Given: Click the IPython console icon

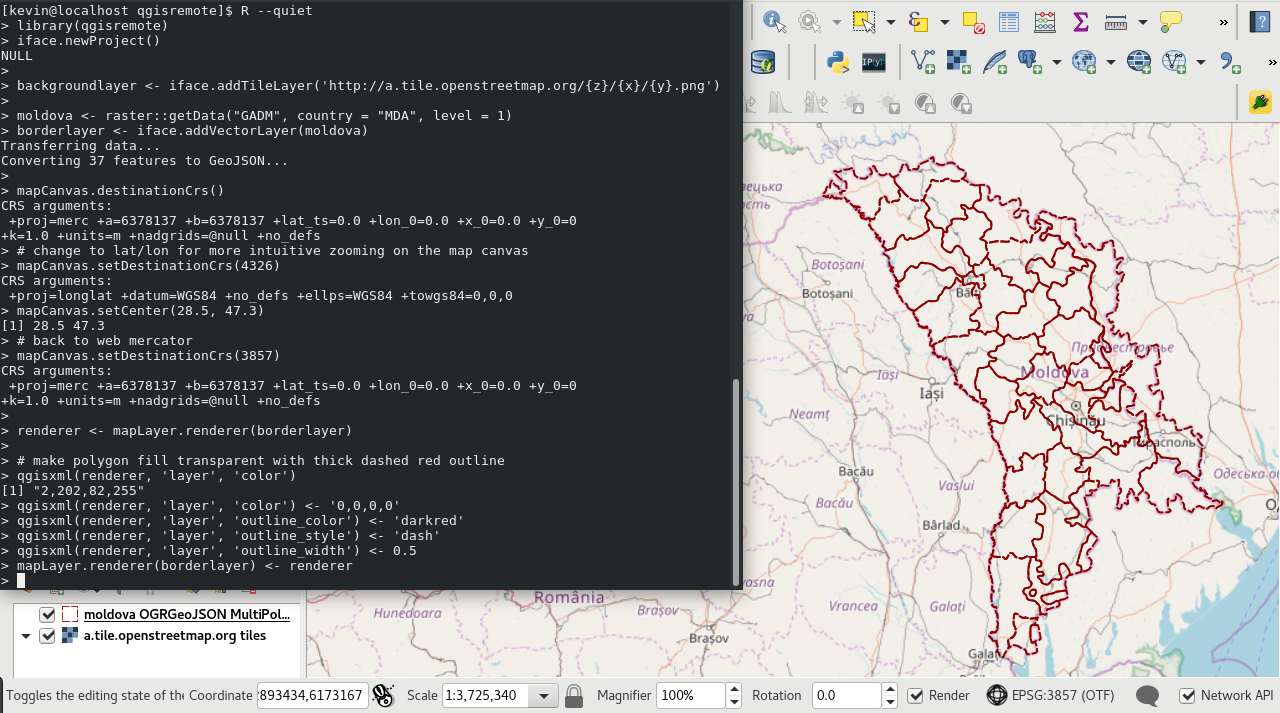Looking at the screenshot, I should pyautogui.click(x=874, y=62).
